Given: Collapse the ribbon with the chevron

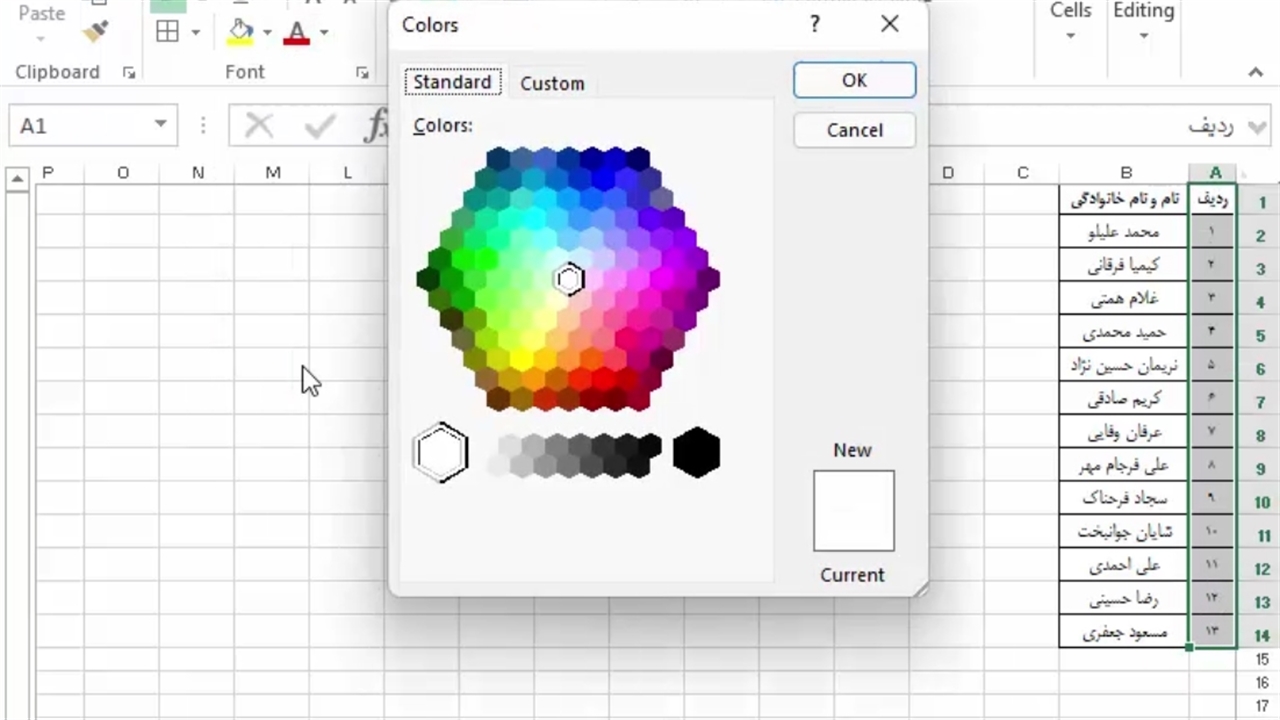Looking at the screenshot, I should point(1256,73).
